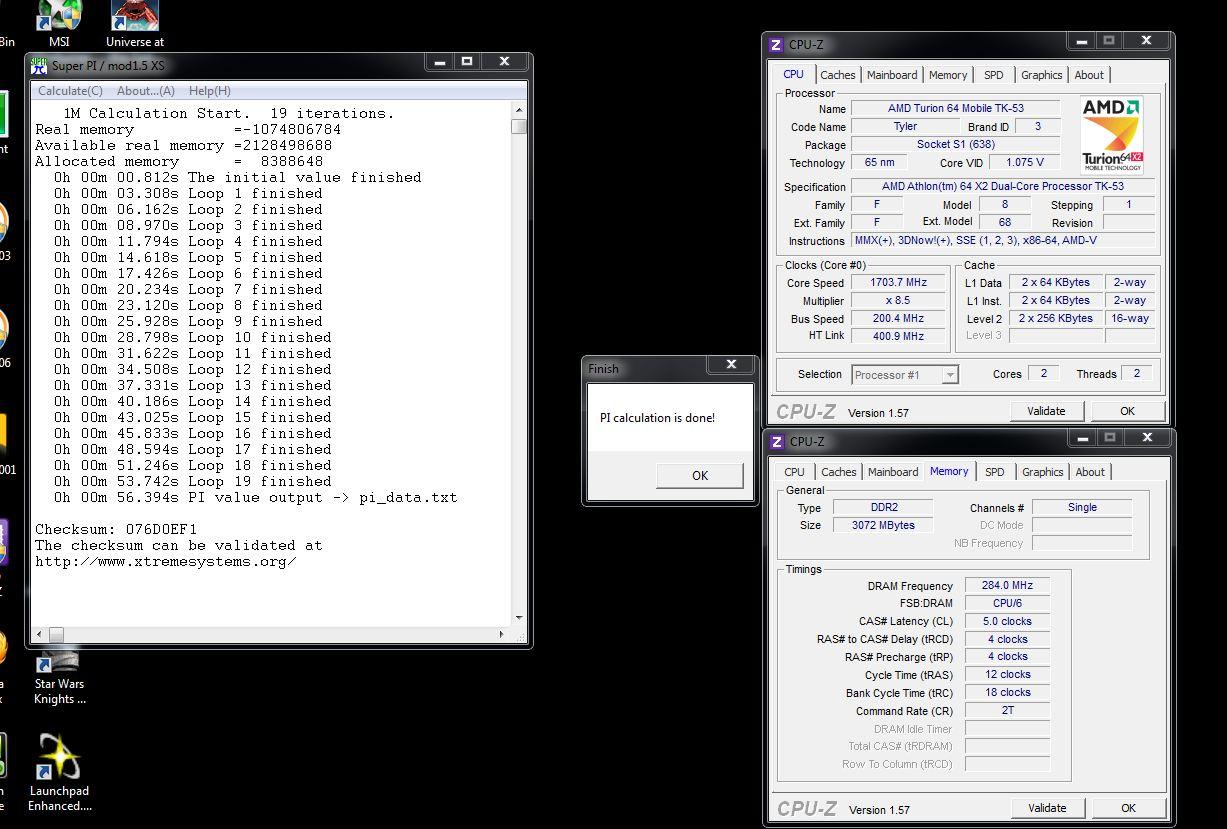Click the HT Link 400.9 MHz value
This screenshot has height=829, width=1227.
pyautogui.click(x=898, y=337)
